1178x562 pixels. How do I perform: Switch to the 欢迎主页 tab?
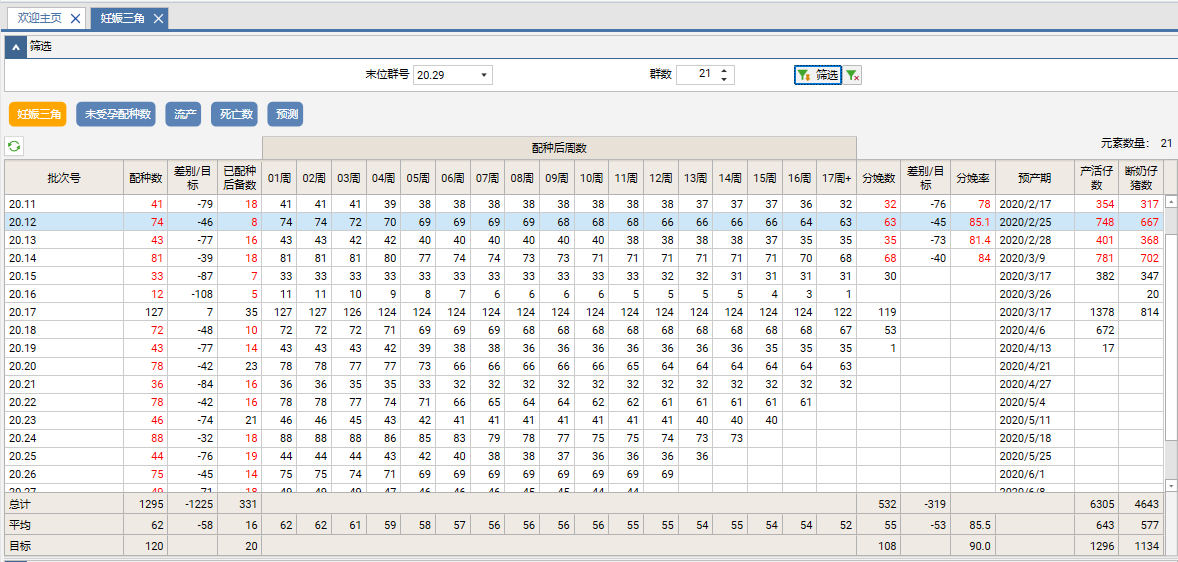[x=37, y=18]
